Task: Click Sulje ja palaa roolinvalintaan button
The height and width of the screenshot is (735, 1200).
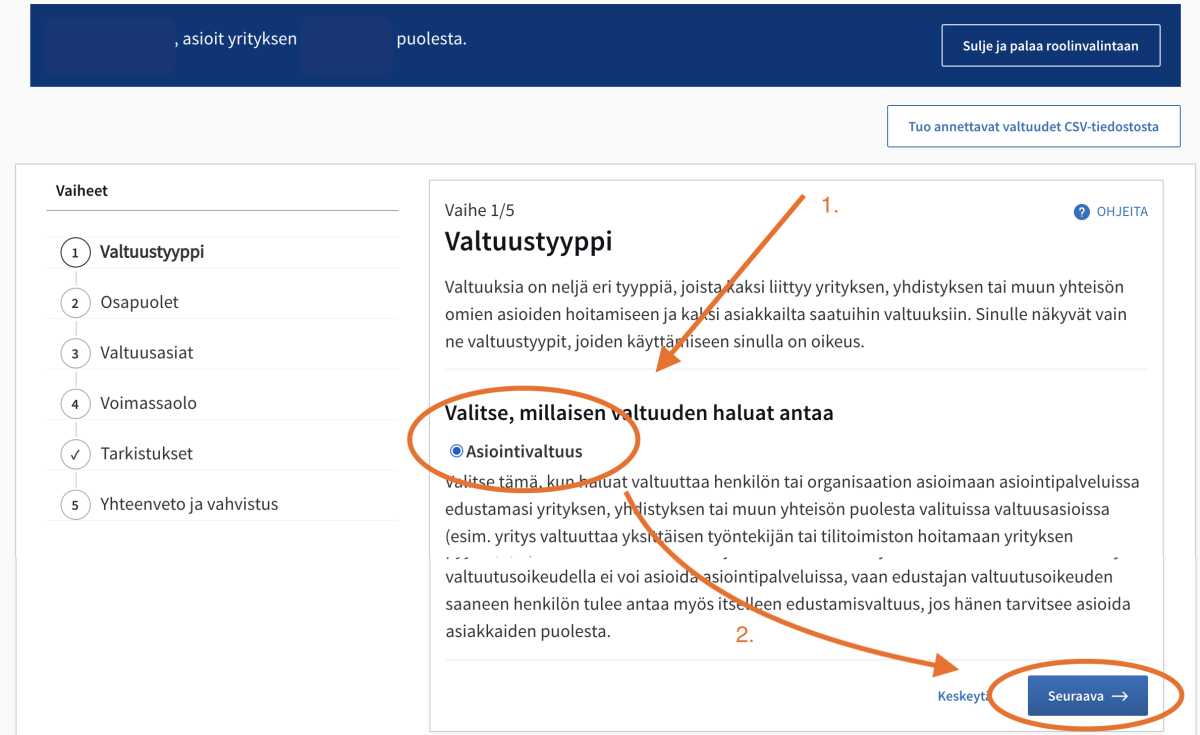Action: [x=1051, y=46]
